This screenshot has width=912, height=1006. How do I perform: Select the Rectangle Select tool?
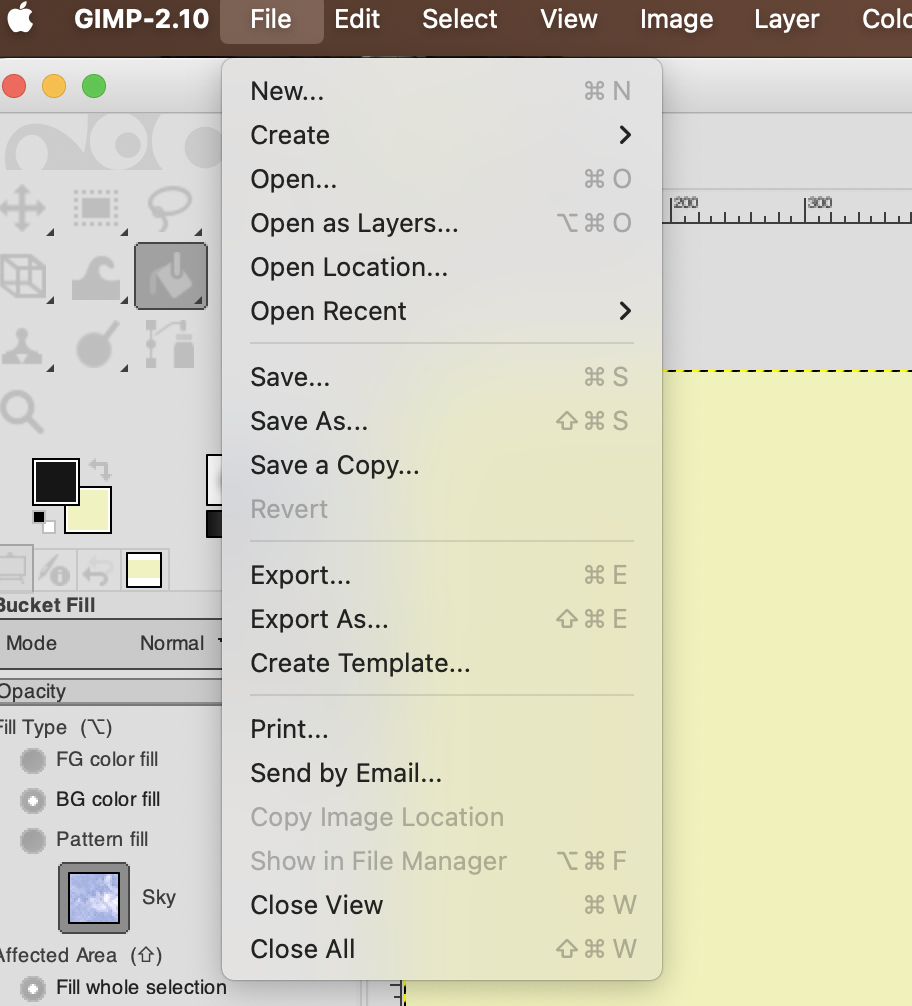[96, 209]
